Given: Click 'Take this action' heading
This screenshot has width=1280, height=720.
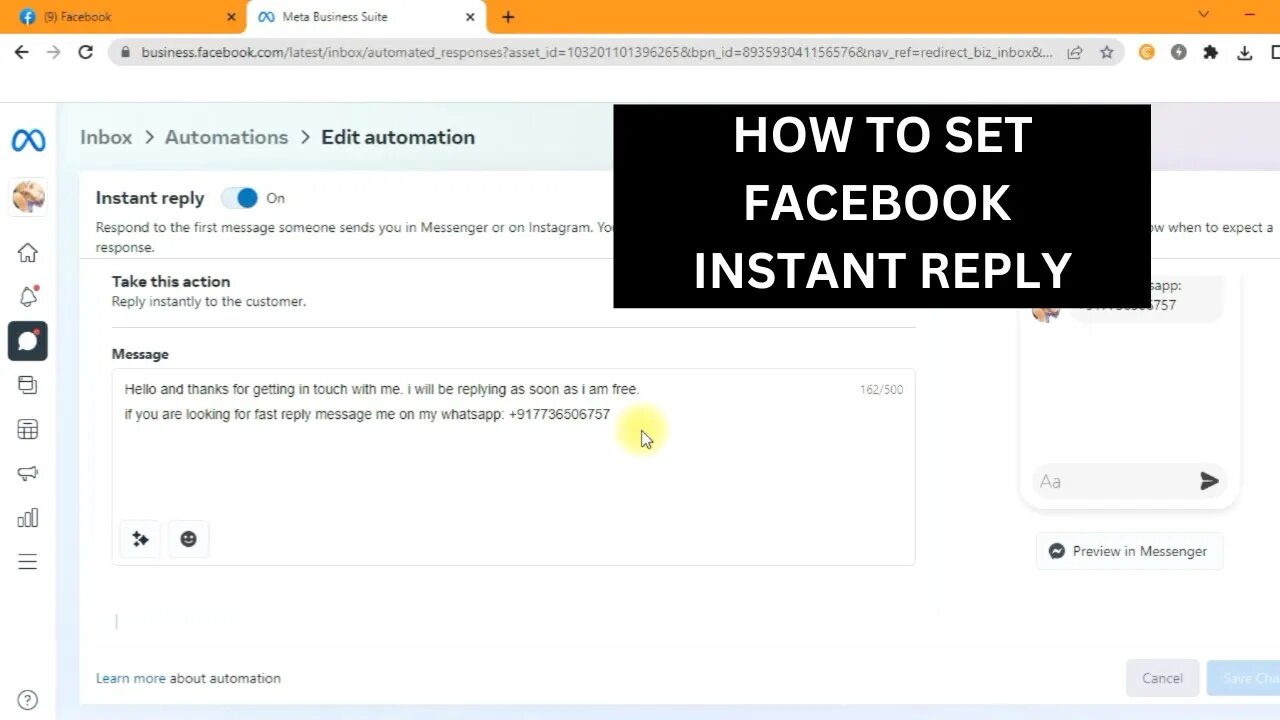Looking at the screenshot, I should [171, 282].
